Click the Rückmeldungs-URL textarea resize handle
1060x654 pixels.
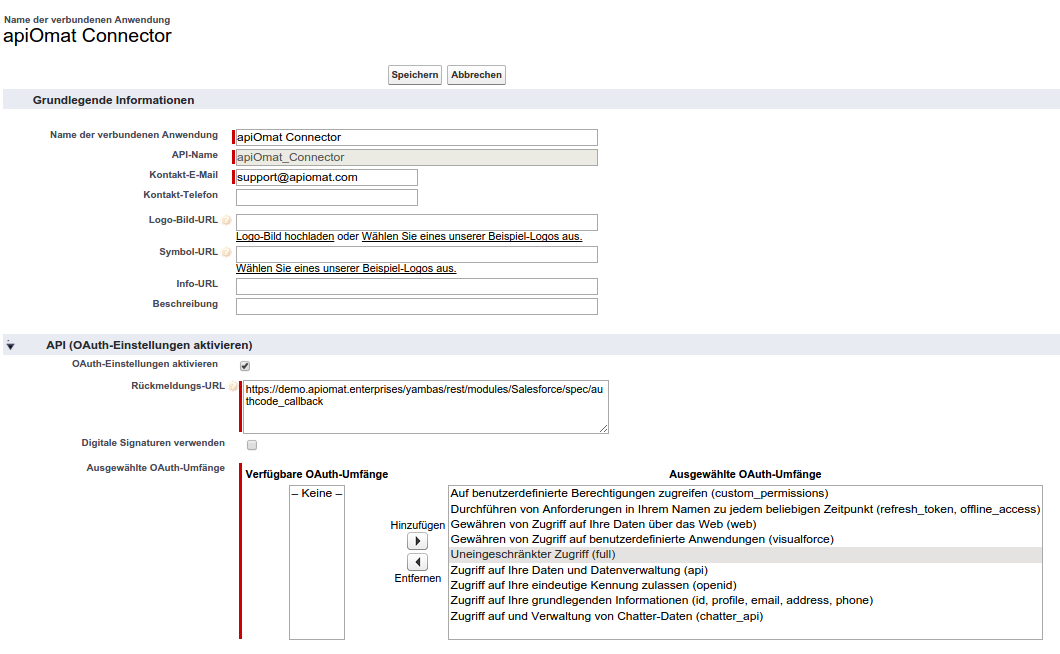(x=603, y=428)
